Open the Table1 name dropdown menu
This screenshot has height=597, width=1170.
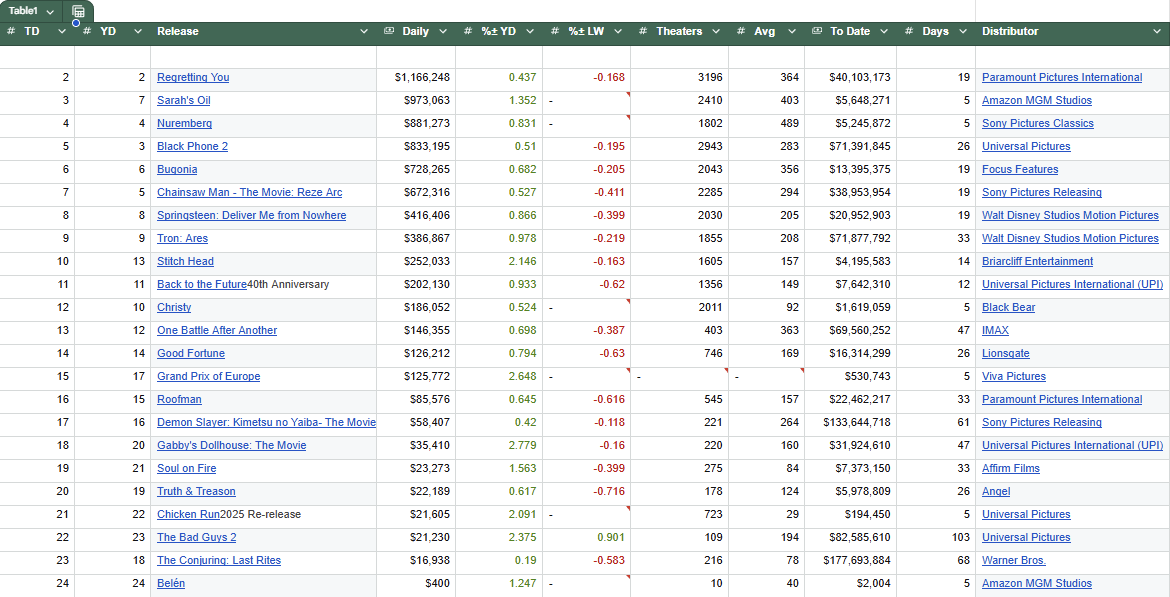point(50,11)
